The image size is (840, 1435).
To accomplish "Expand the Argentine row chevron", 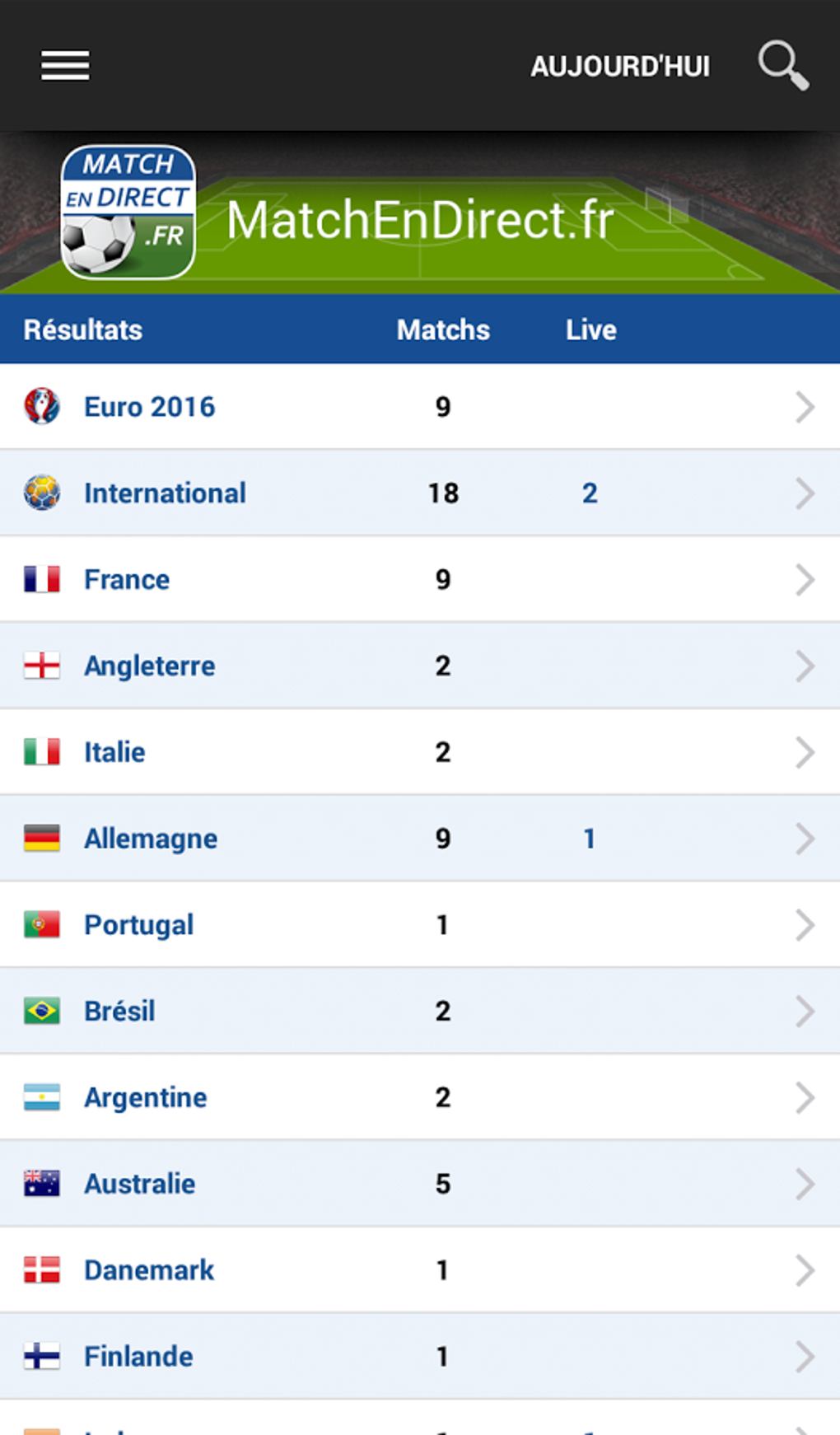I will [805, 1097].
